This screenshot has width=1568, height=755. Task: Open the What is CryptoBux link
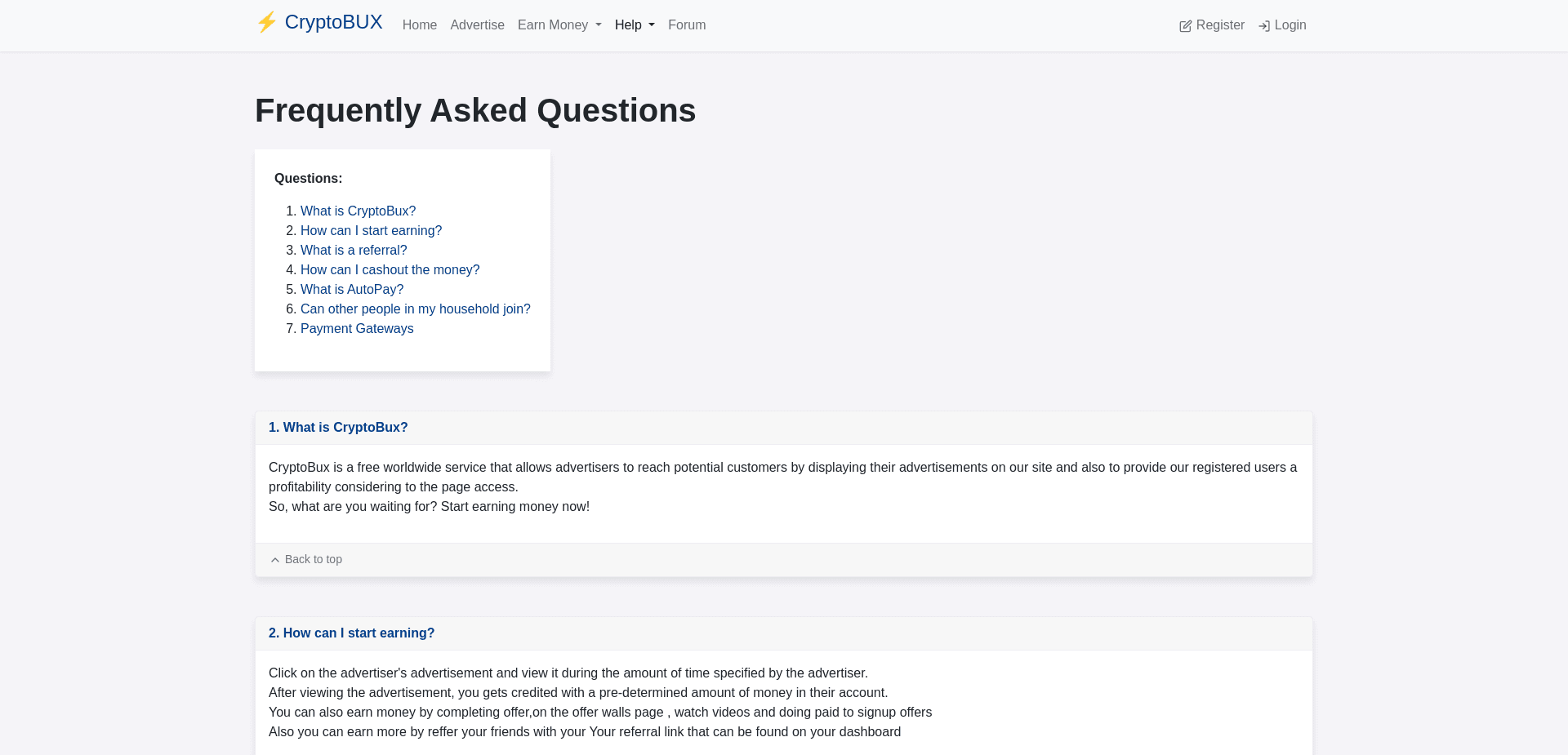click(358, 211)
